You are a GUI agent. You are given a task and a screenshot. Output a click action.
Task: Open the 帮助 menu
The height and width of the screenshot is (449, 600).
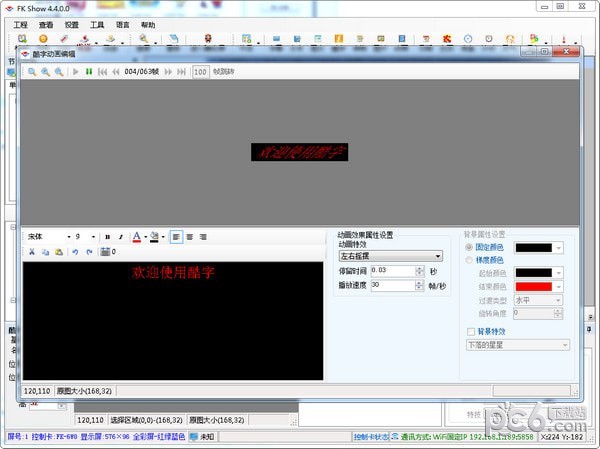tap(148, 25)
